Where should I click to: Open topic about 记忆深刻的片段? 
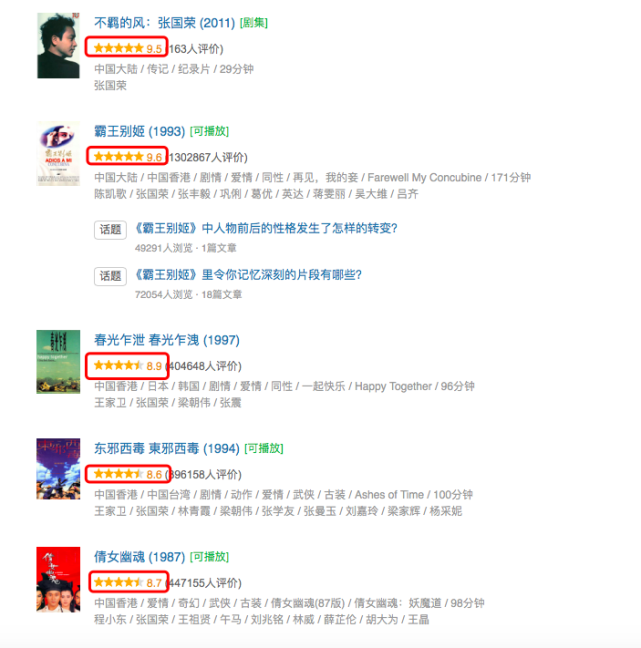tap(248, 275)
